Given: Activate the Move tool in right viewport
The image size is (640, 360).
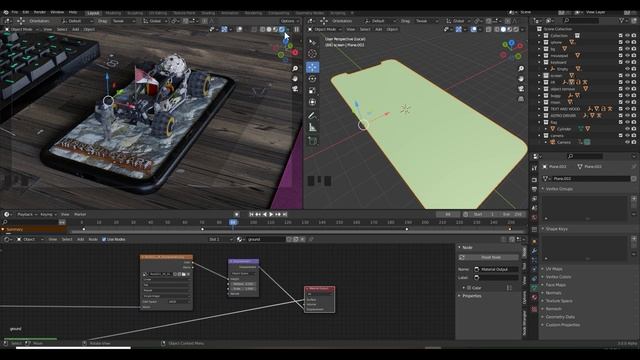Looking at the screenshot, I should click(312, 67).
